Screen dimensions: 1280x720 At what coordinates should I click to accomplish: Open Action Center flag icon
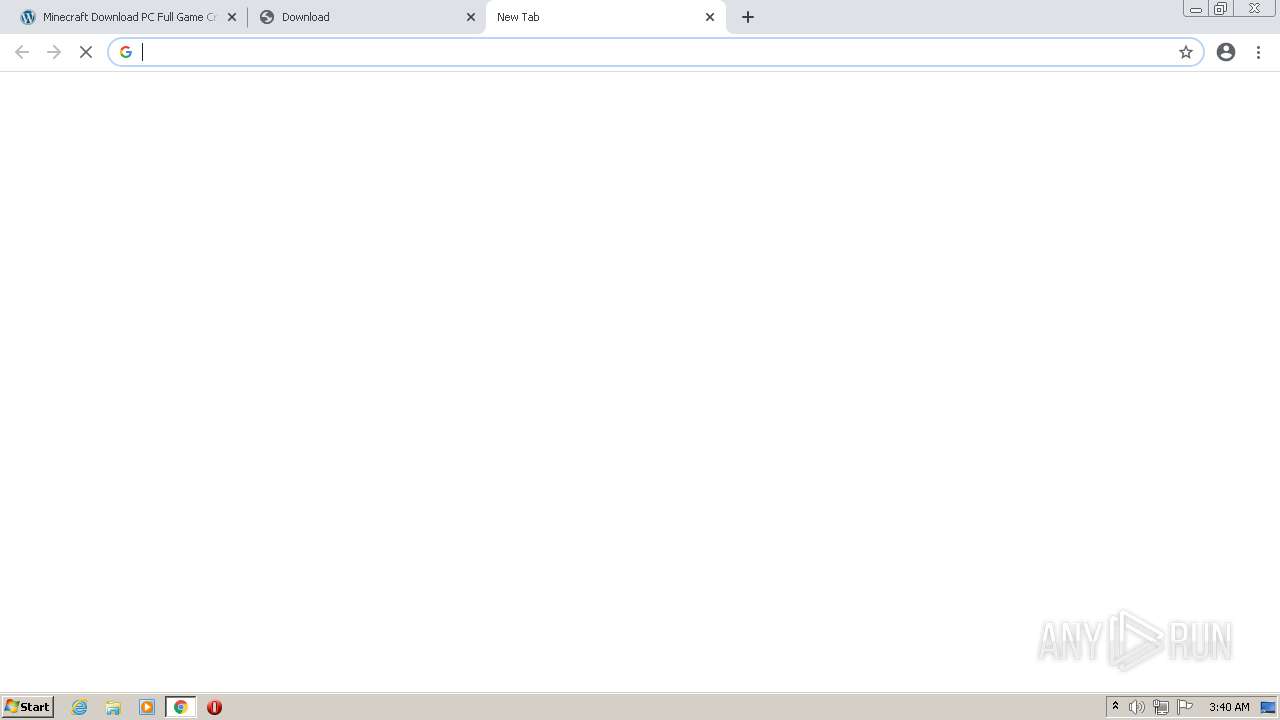pyautogui.click(x=1185, y=707)
